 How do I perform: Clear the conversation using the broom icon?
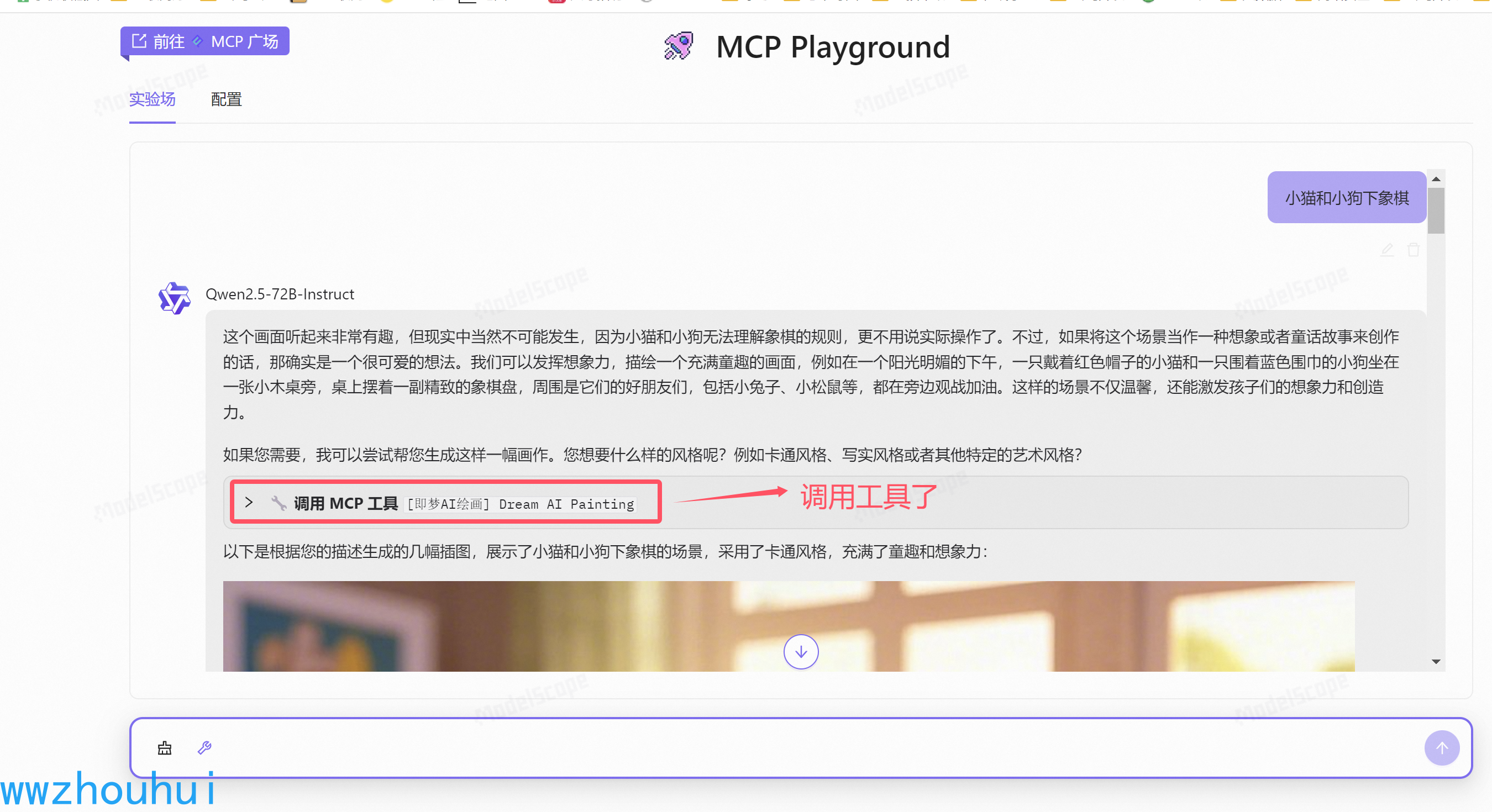tap(165, 748)
